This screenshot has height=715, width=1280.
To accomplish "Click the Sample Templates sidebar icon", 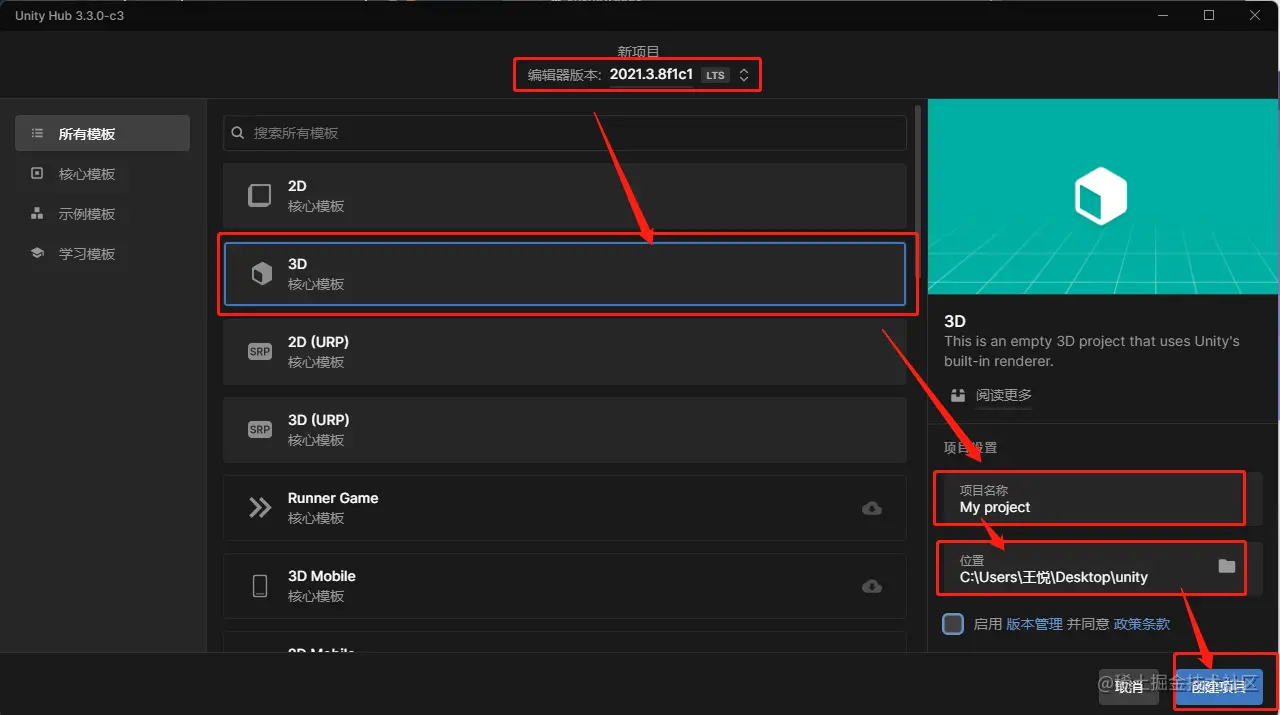I will (37, 213).
